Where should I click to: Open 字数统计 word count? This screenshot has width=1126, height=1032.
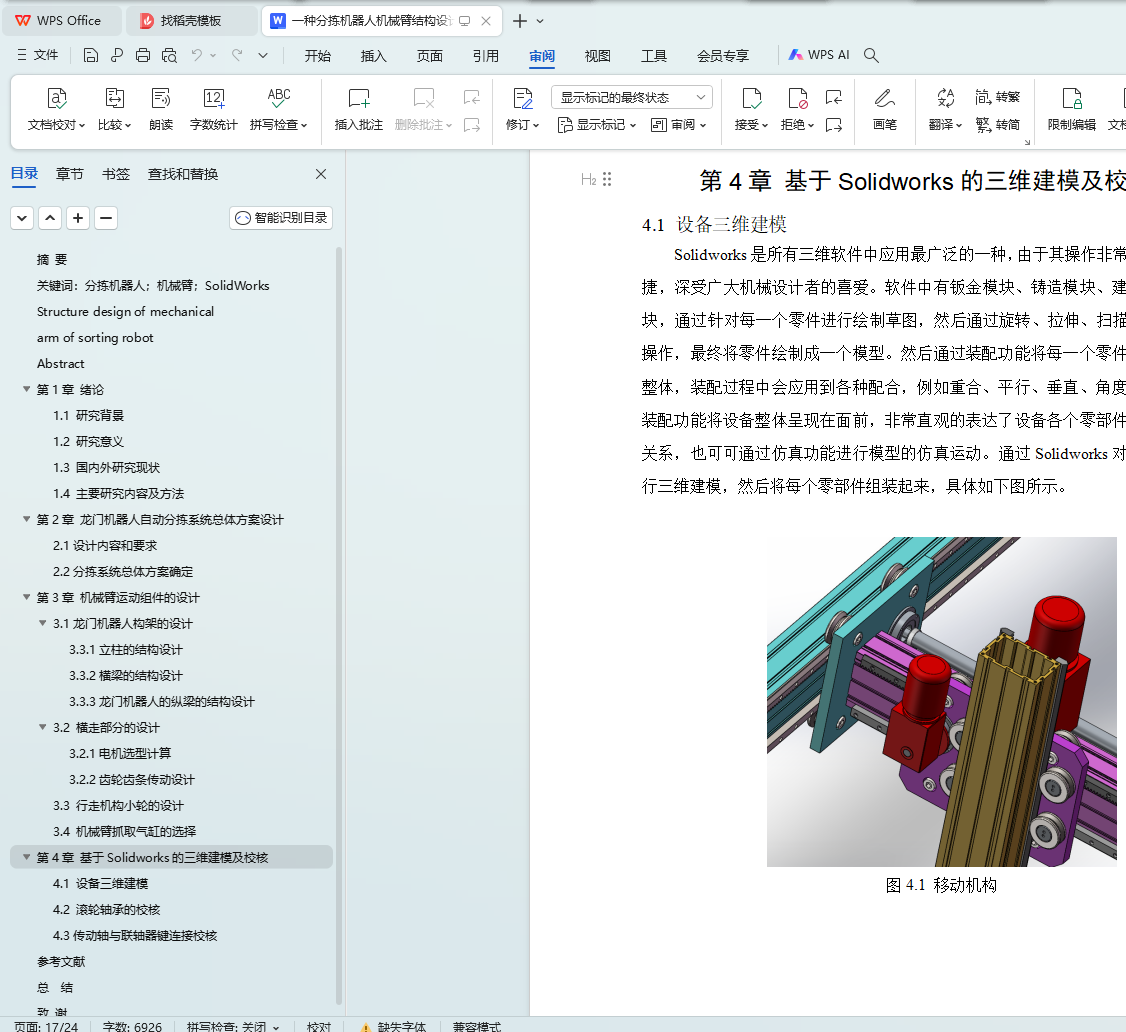[213, 109]
